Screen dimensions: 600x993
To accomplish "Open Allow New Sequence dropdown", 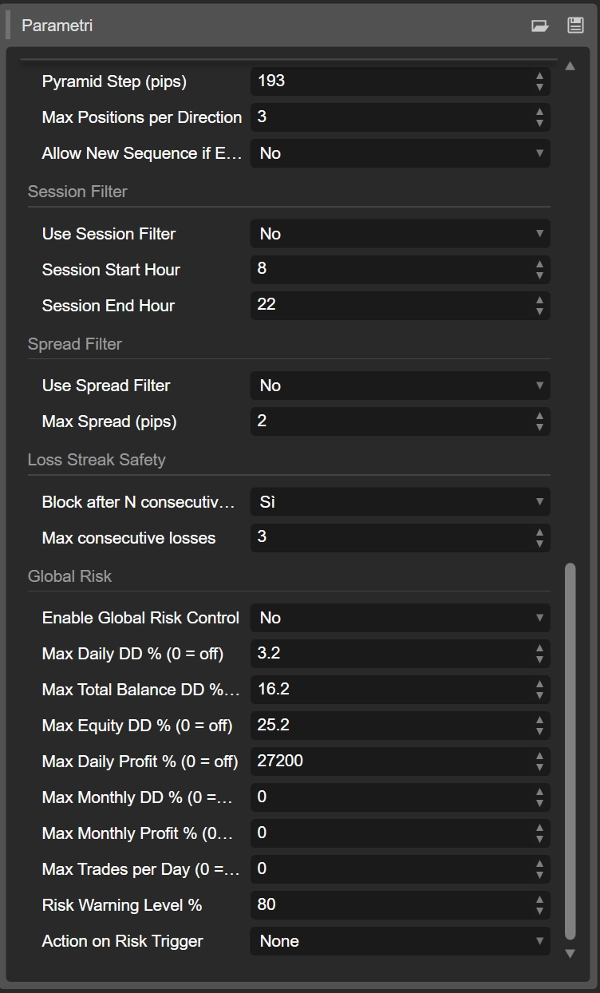I will 399,154.
